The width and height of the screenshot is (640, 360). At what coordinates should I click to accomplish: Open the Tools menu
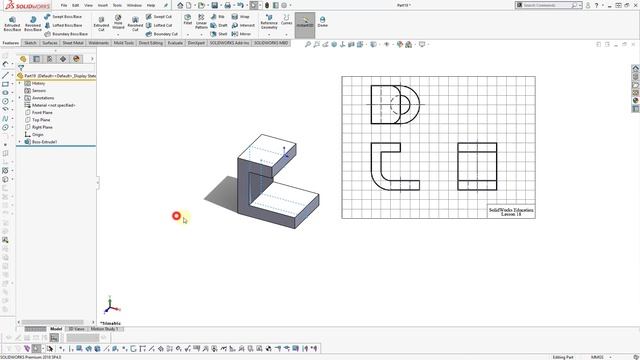(x=117, y=5)
